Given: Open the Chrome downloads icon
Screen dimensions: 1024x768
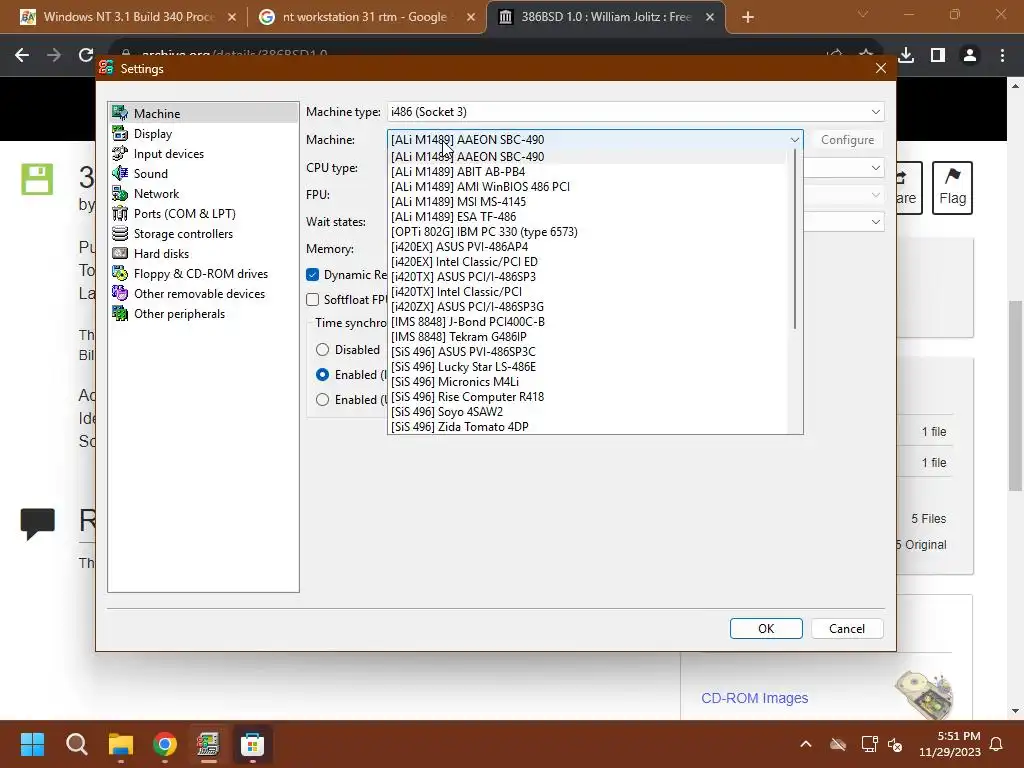Looking at the screenshot, I should (x=906, y=56).
